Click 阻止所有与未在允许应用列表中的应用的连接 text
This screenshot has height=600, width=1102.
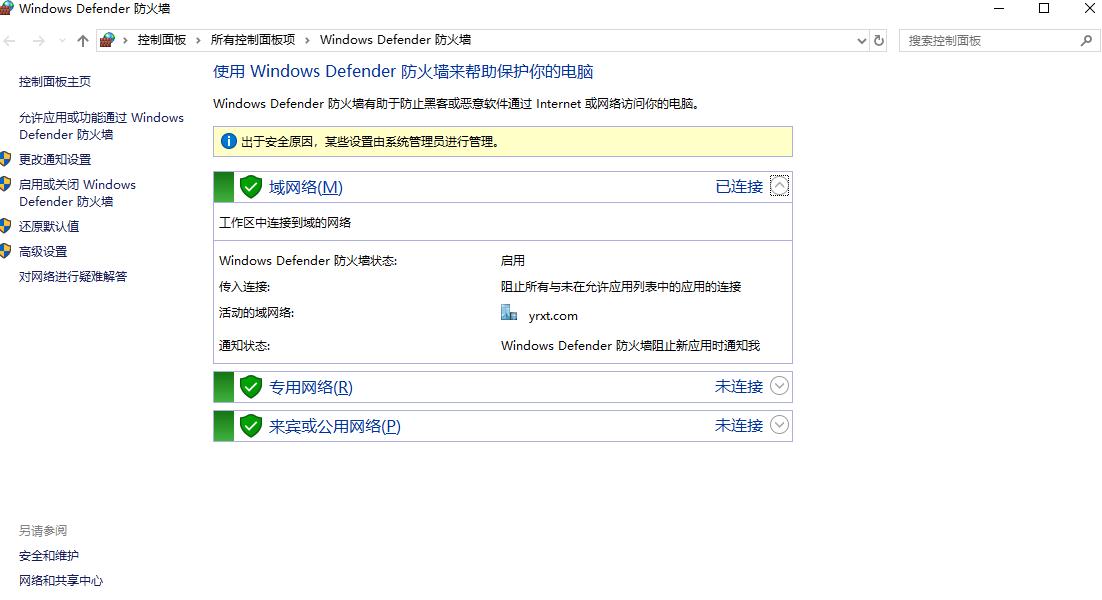pyautogui.click(x=621, y=287)
